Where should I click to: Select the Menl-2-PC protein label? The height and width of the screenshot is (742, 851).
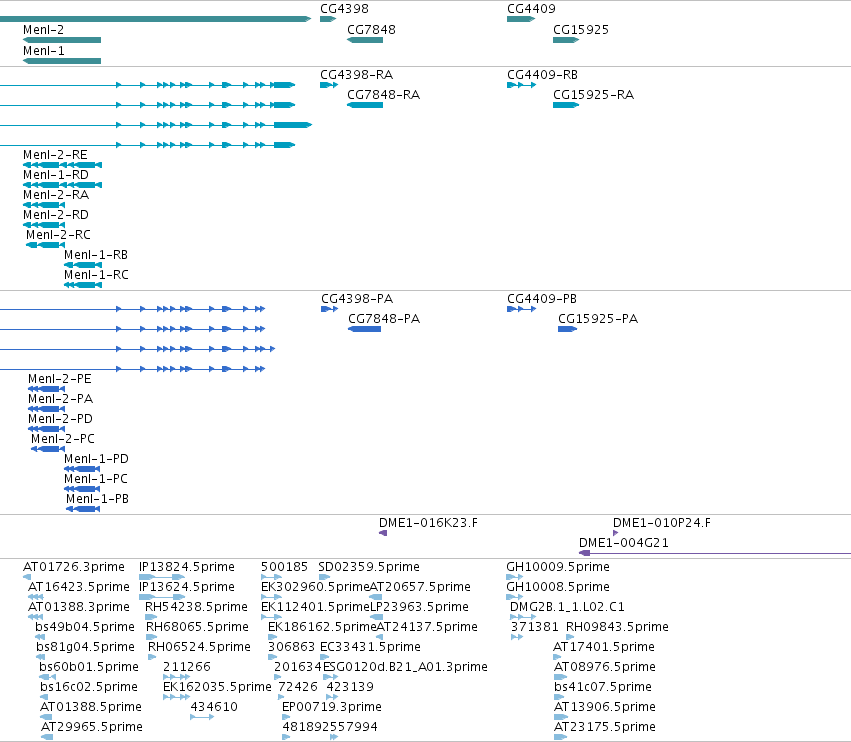63,439
